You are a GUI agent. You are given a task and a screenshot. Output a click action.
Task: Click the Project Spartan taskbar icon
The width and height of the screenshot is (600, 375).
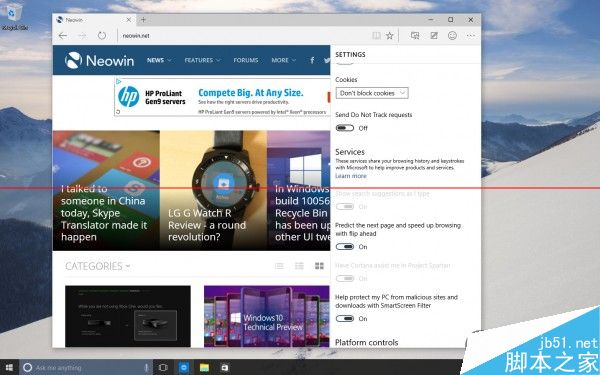tap(184, 368)
